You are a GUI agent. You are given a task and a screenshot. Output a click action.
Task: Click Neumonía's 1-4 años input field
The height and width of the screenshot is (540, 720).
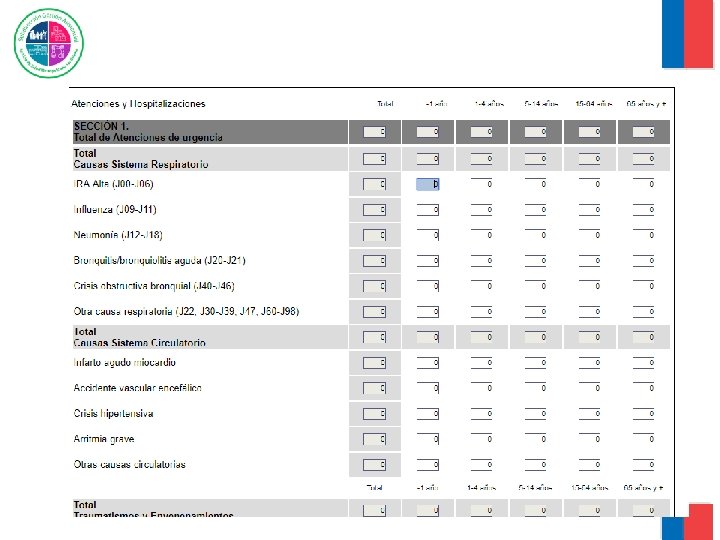(x=482, y=235)
